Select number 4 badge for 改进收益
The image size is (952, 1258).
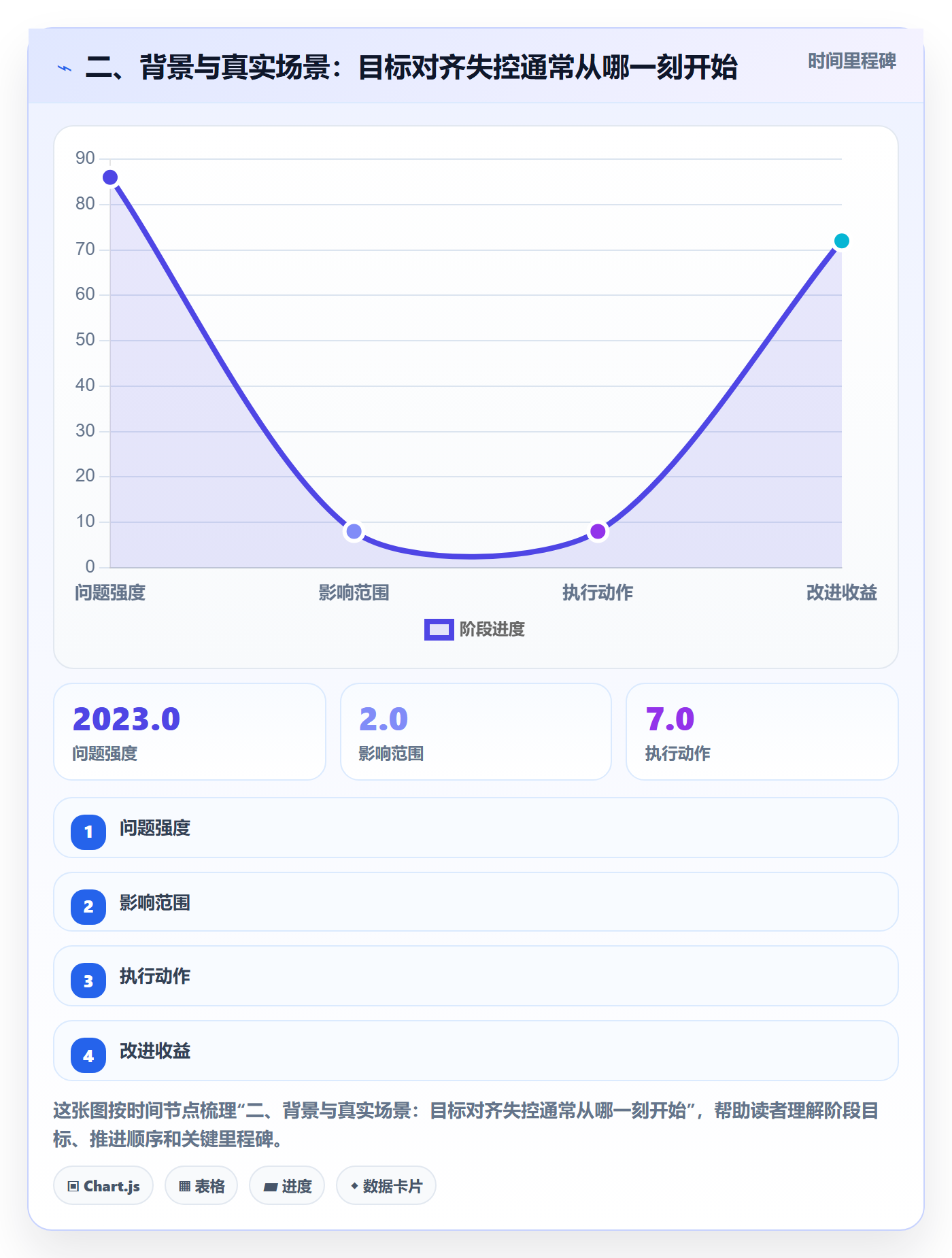coord(88,1056)
